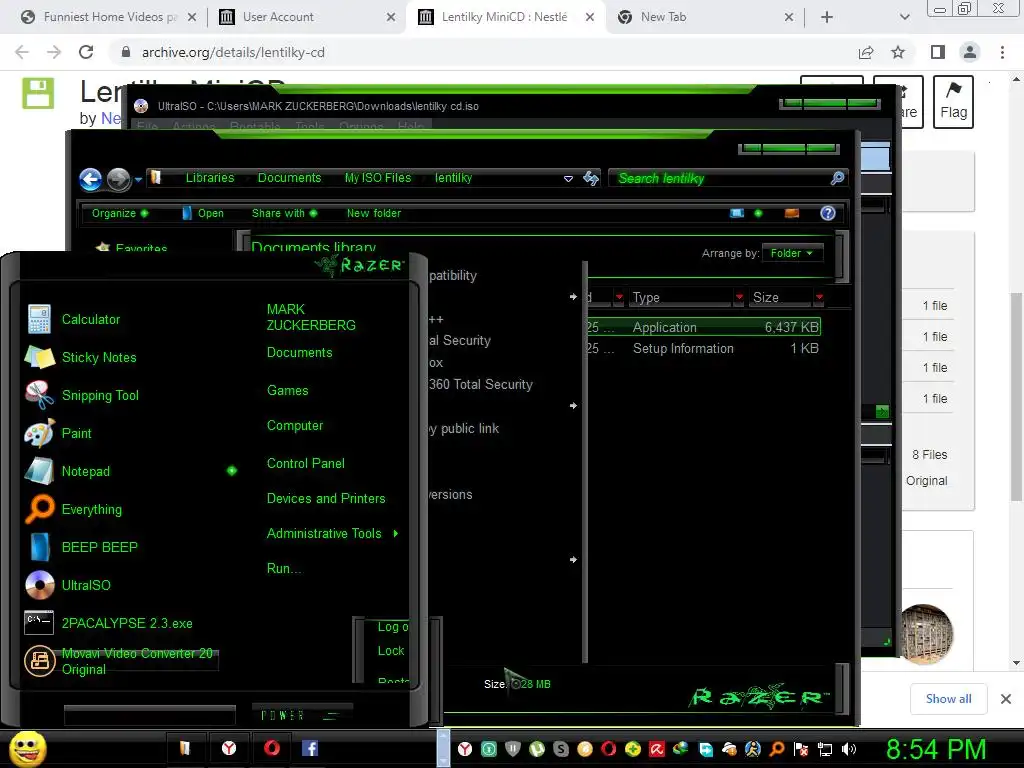Launch the Everything search app
The height and width of the screenshot is (768, 1024).
pos(91,509)
